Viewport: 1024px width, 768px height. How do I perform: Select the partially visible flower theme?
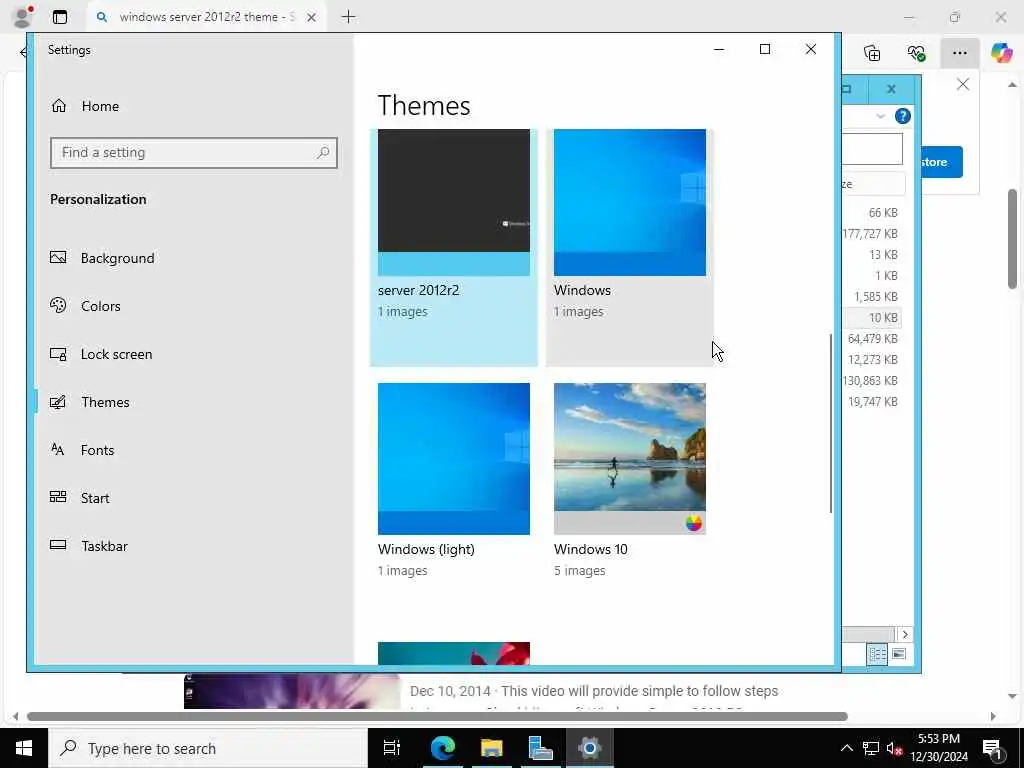click(x=454, y=653)
